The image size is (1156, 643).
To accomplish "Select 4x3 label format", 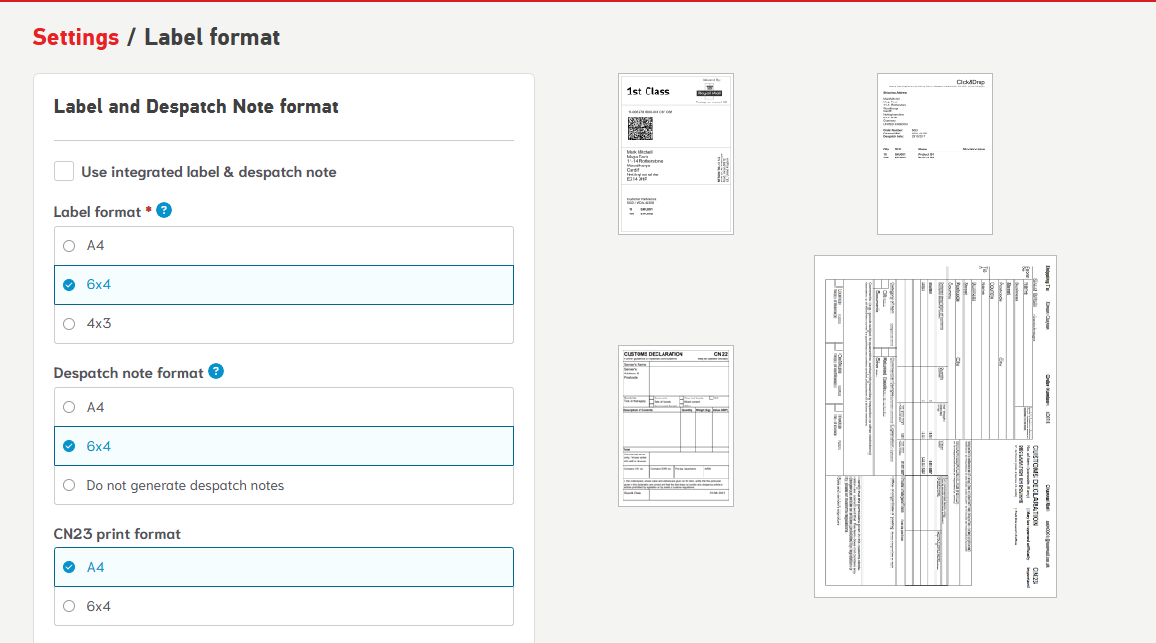I will click(x=68, y=324).
